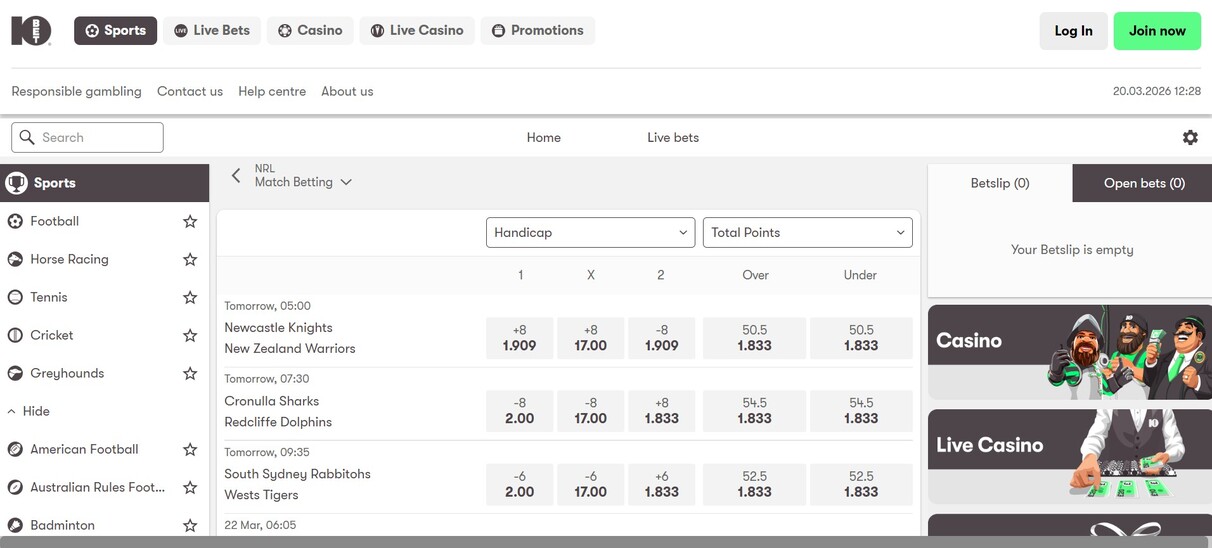
Task: Bet draw 17.00 in Sharks vs Dolphins
Action: [591, 411]
